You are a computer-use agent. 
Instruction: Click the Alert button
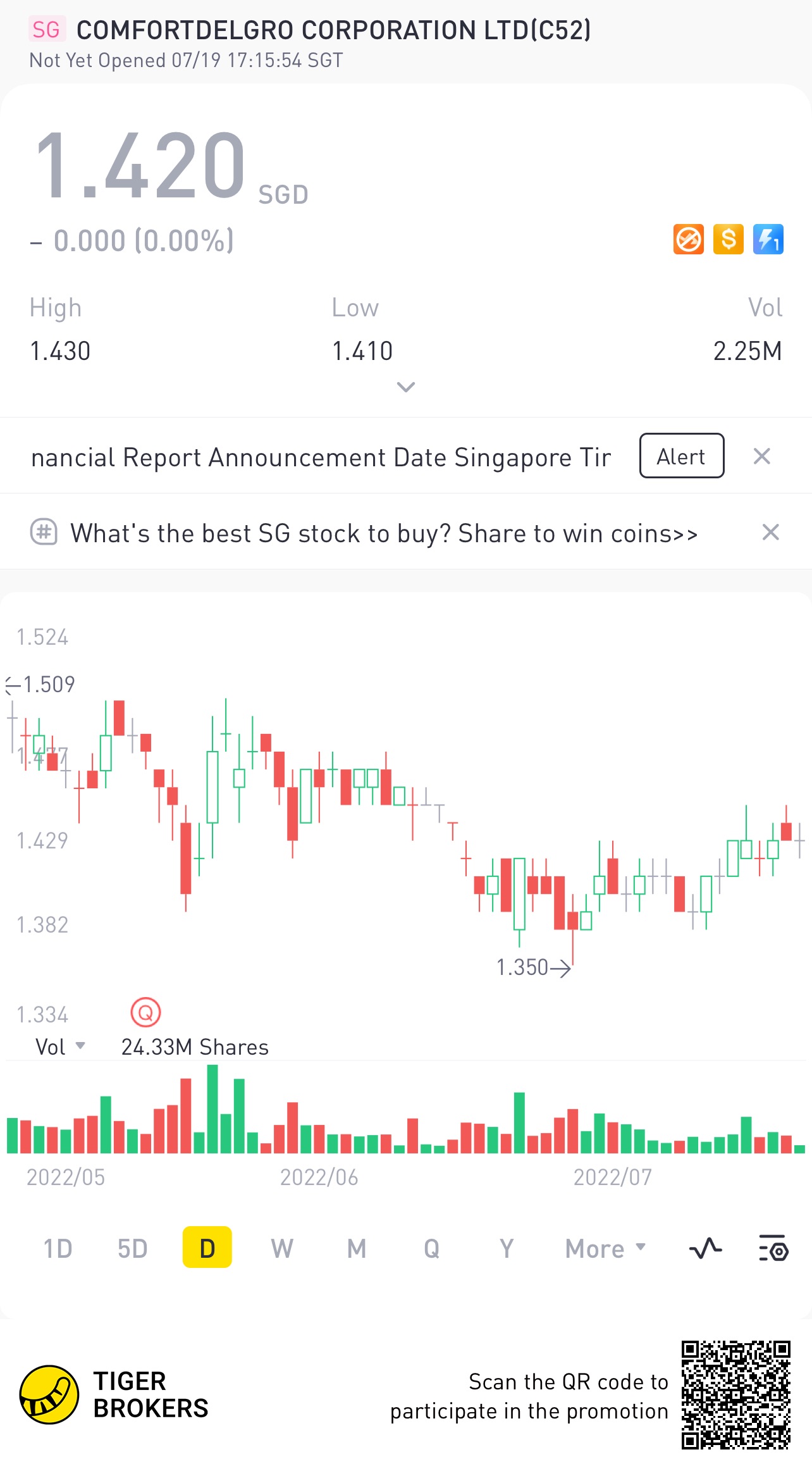[x=682, y=456]
